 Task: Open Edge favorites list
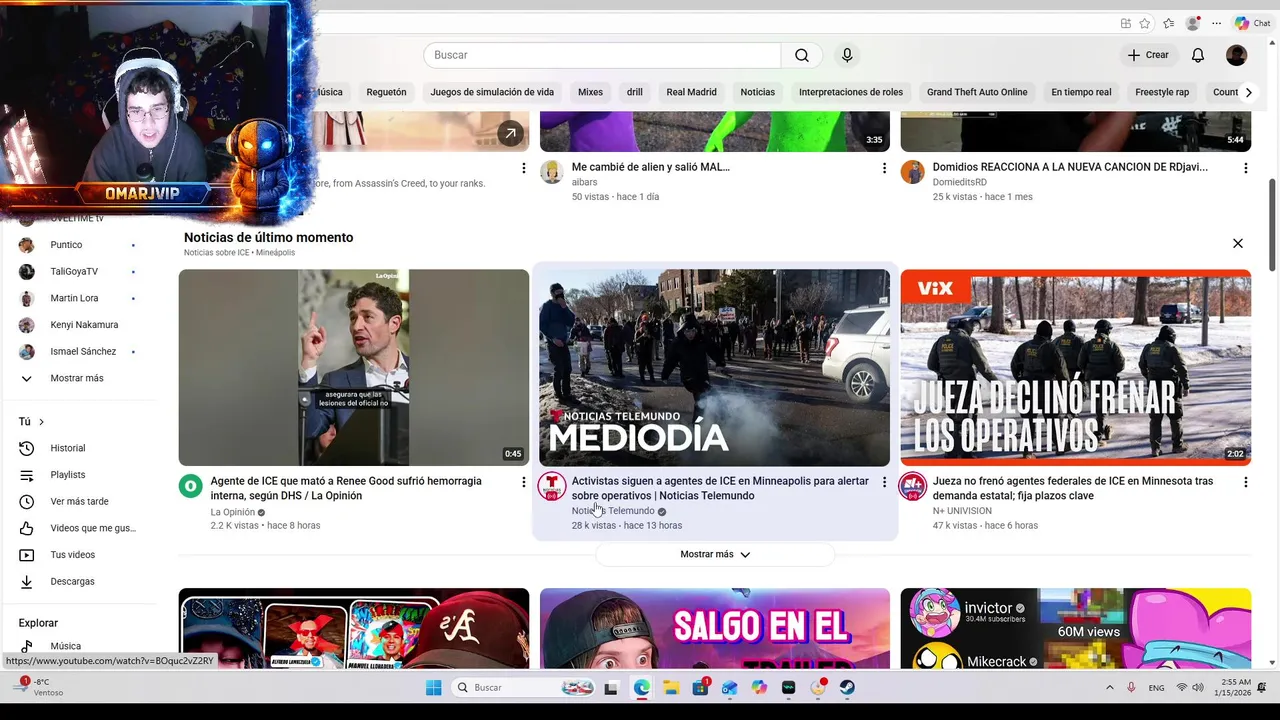click(x=1168, y=23)
